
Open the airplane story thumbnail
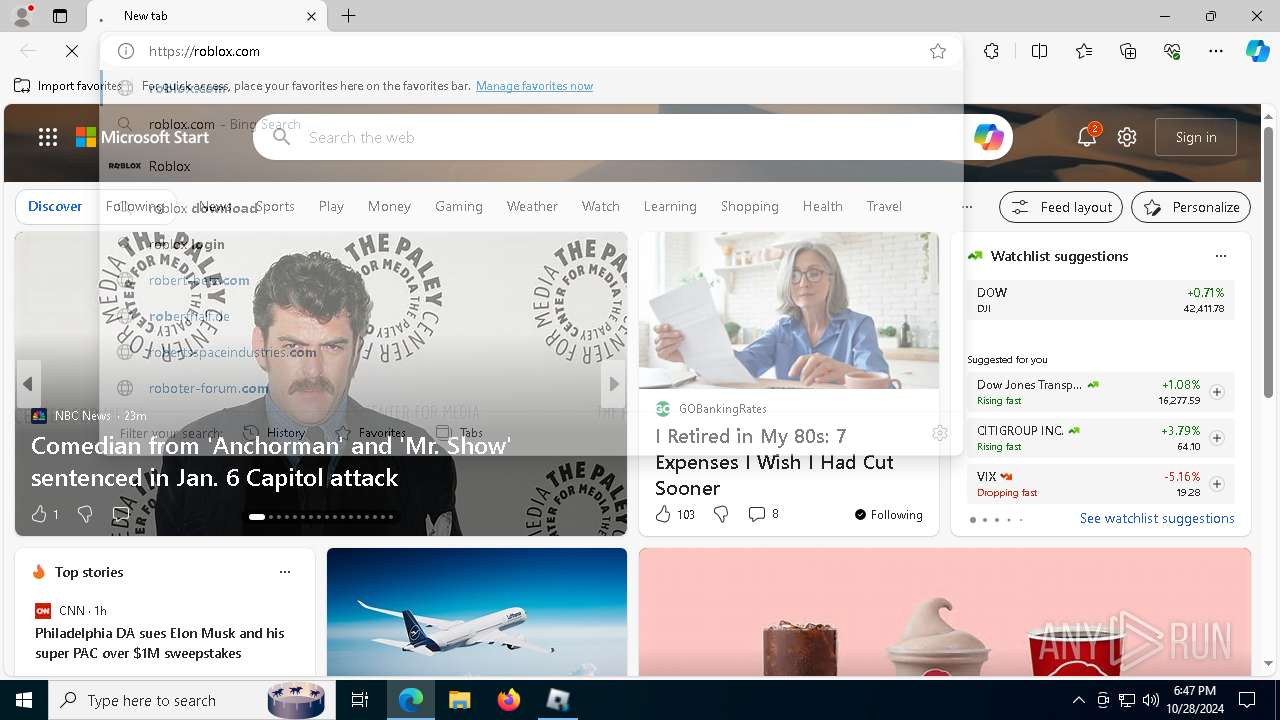pyautogui.click(x=477, y=612)
